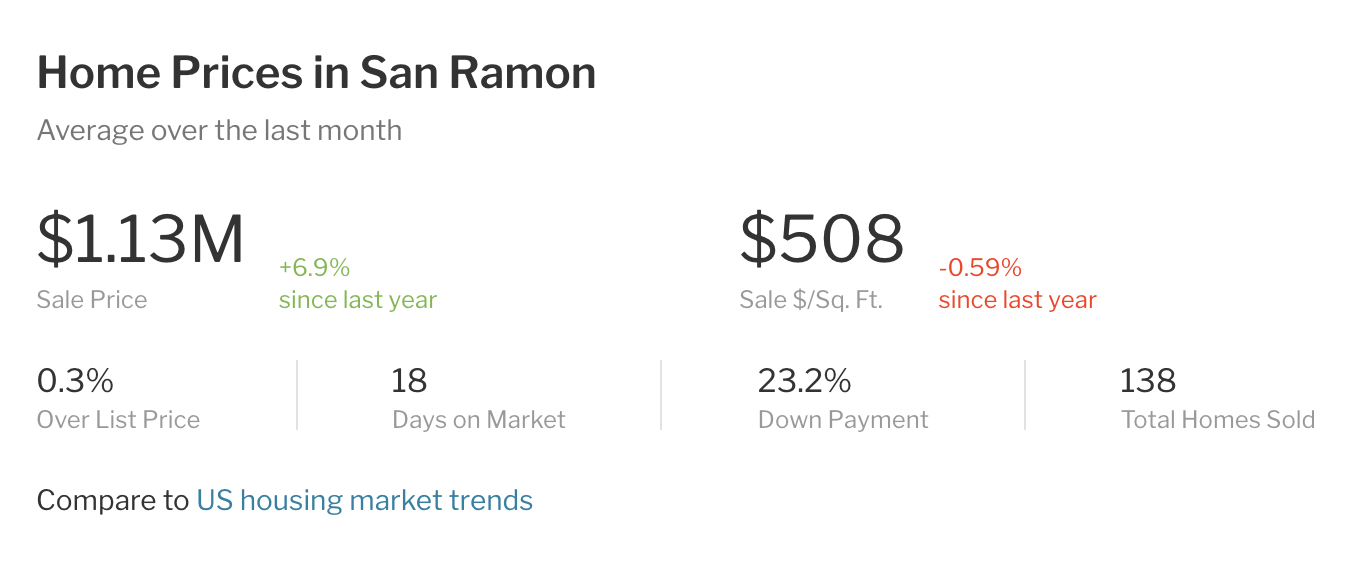
Task: Open the US housing market trends link
Action: pos(364,500)
